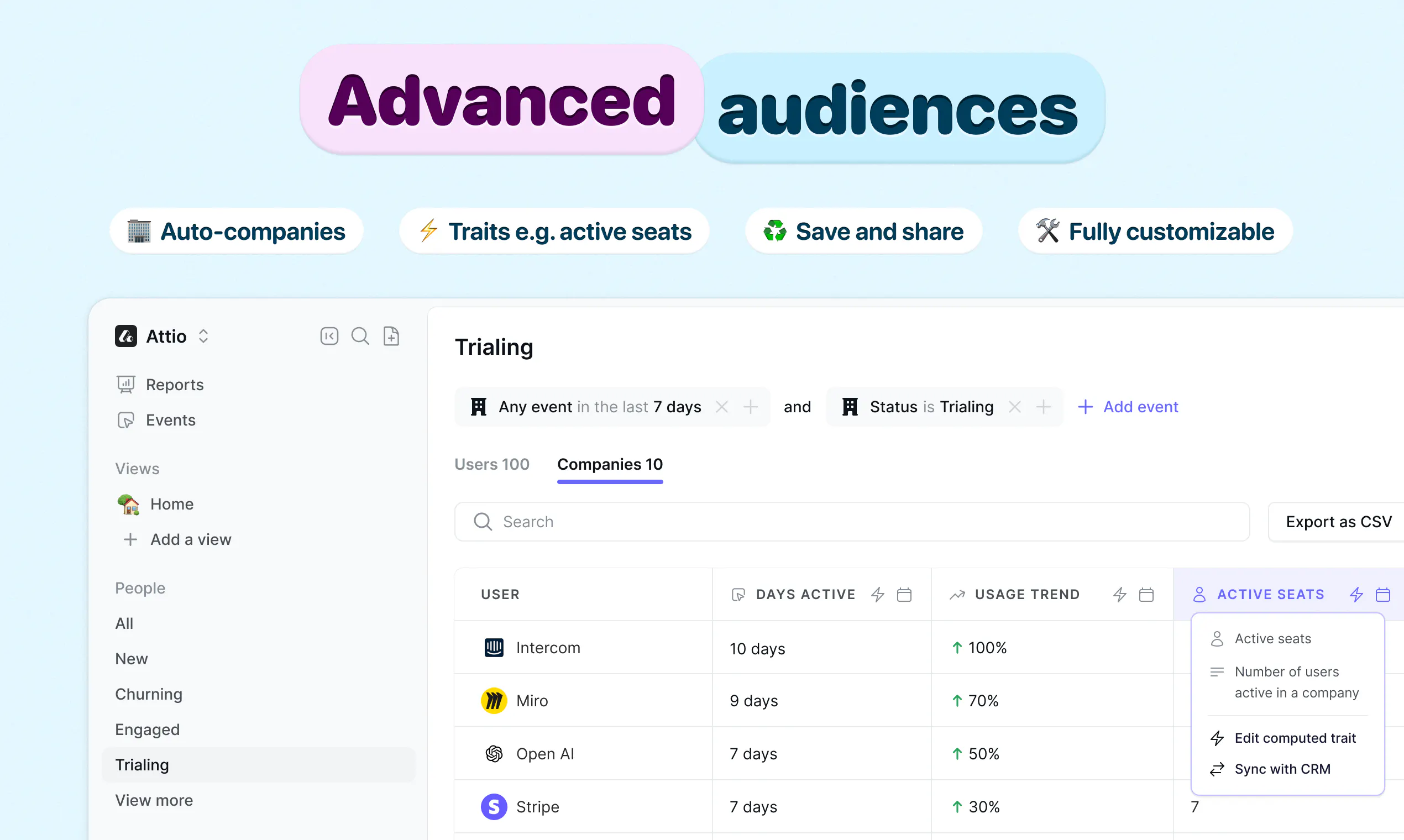Open the Home view
This screenshot has height=840, width=1404.
click(x=155, y=504)
